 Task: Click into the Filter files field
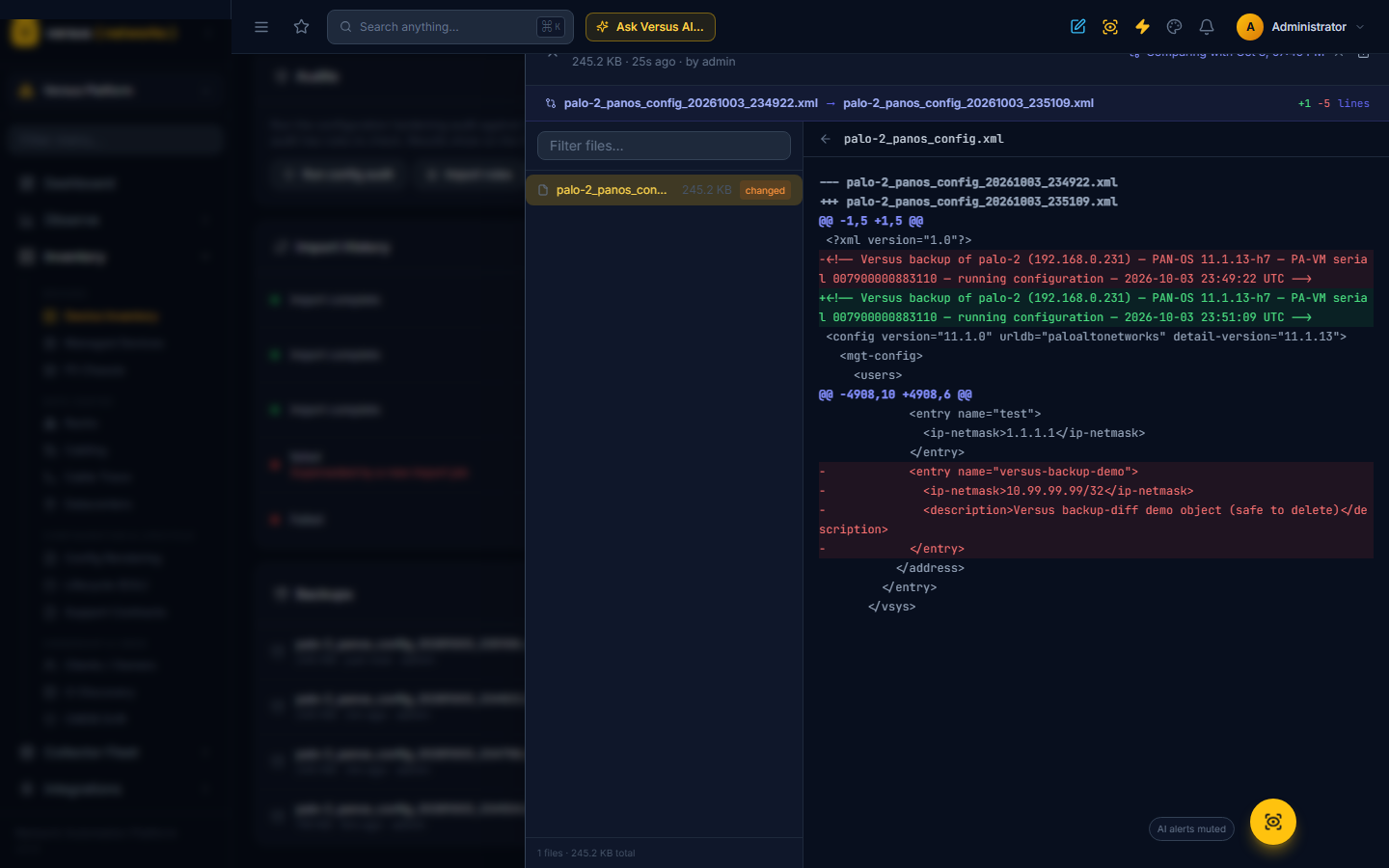664,146
